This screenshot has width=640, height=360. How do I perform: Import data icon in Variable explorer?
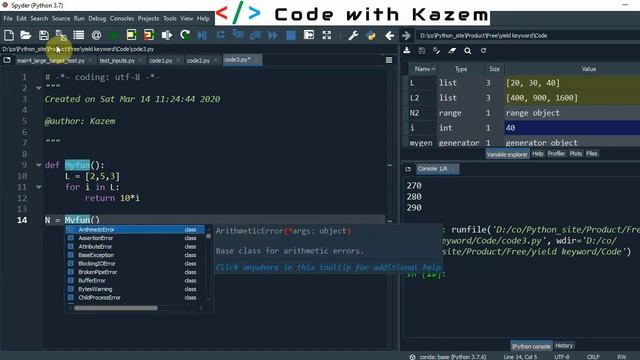click(x=407, y=51)
